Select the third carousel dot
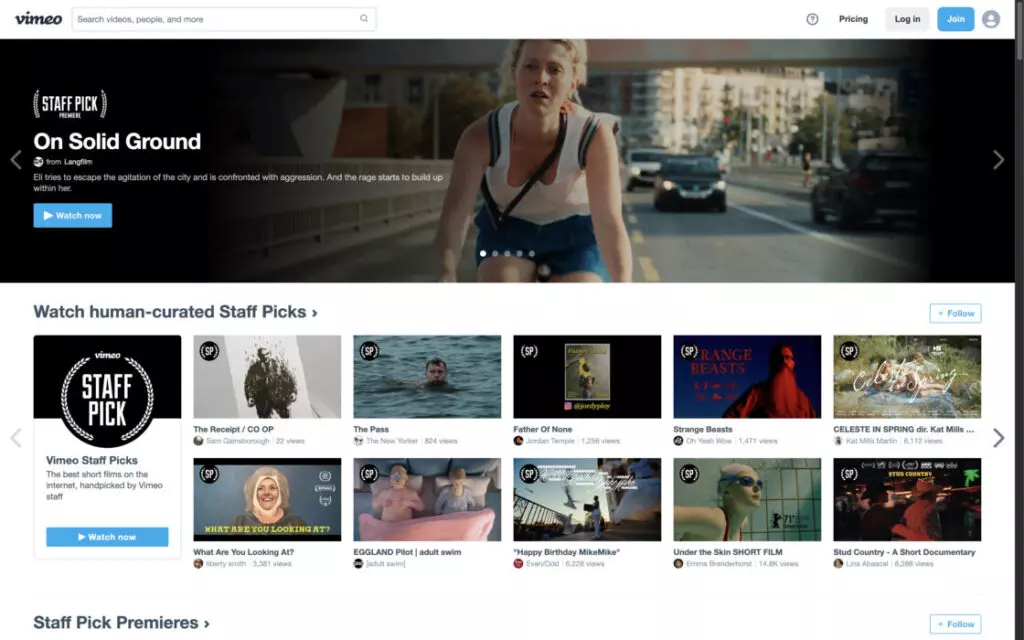The height and width of the screenshot is (640, 1024). click(x=507, y=253)
